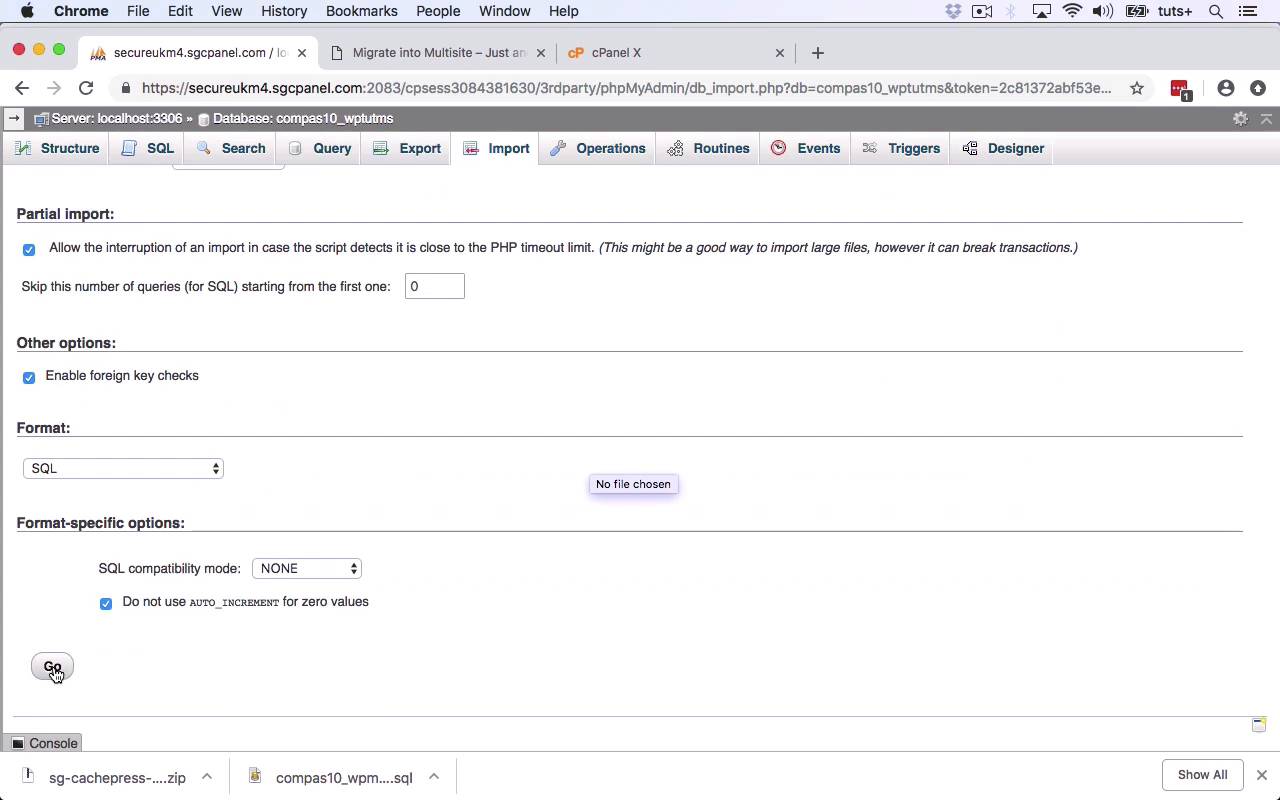Click the Go button
Viewport: 1280px width, 800px height.
click(52, 667)
